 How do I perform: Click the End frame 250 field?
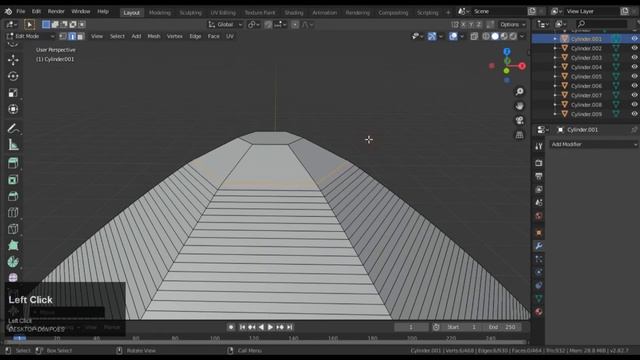click(502, 327)
